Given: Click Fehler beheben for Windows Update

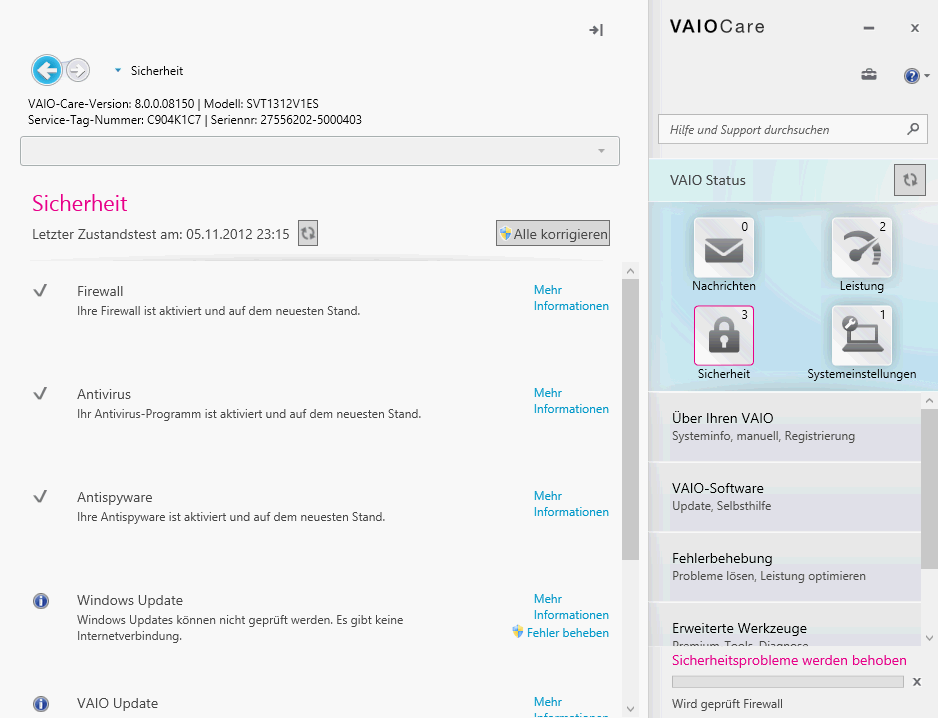Looking at the screenshot, I should coord(568,632).
